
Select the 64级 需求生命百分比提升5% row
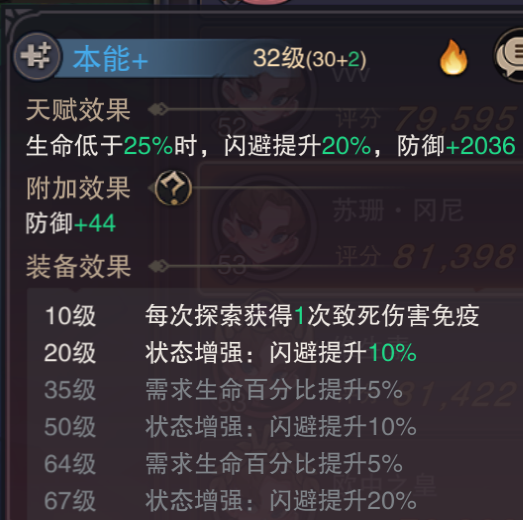pyautogui.click(x=223, y=464)
